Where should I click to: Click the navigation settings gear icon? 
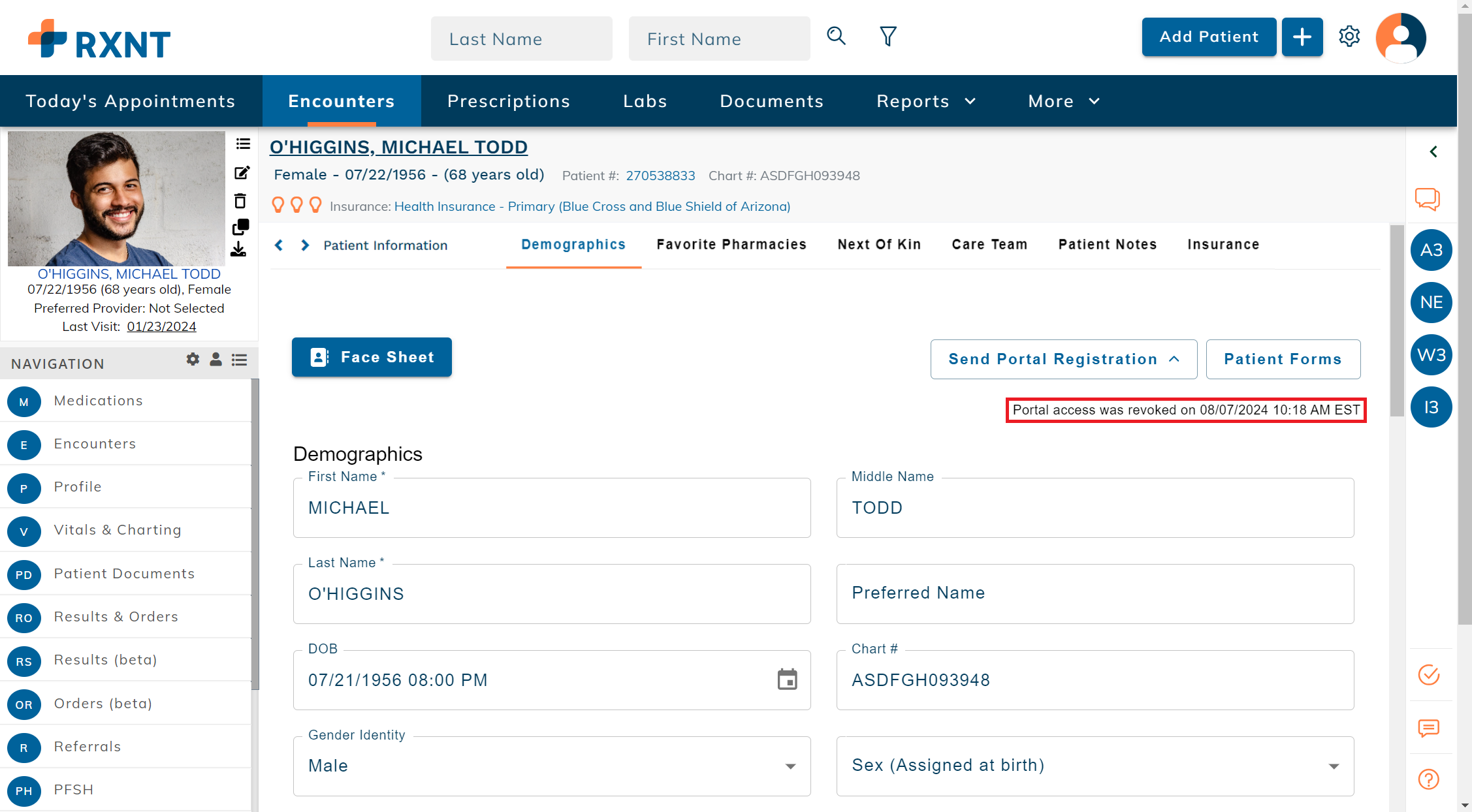193,359
